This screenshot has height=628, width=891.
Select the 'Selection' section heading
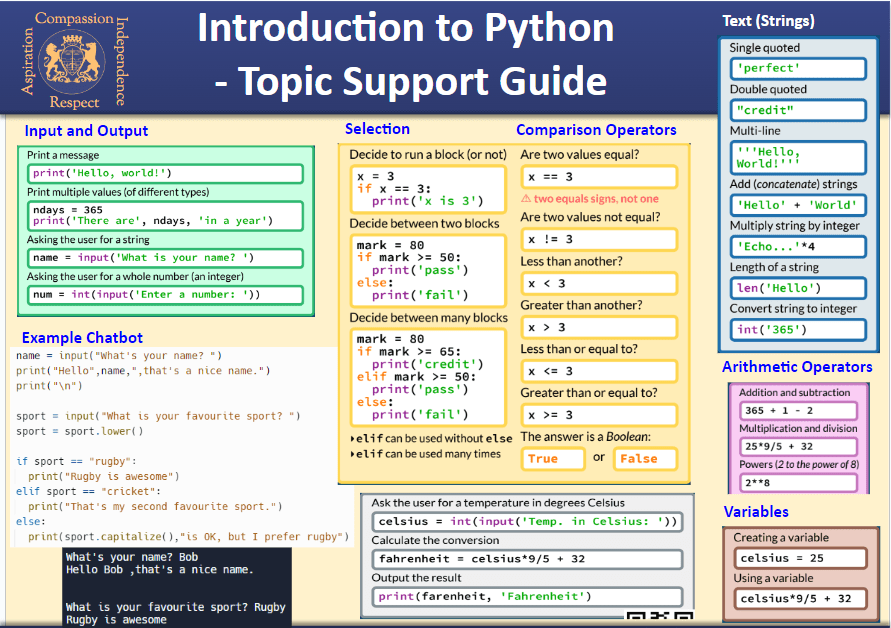[377, 129]
